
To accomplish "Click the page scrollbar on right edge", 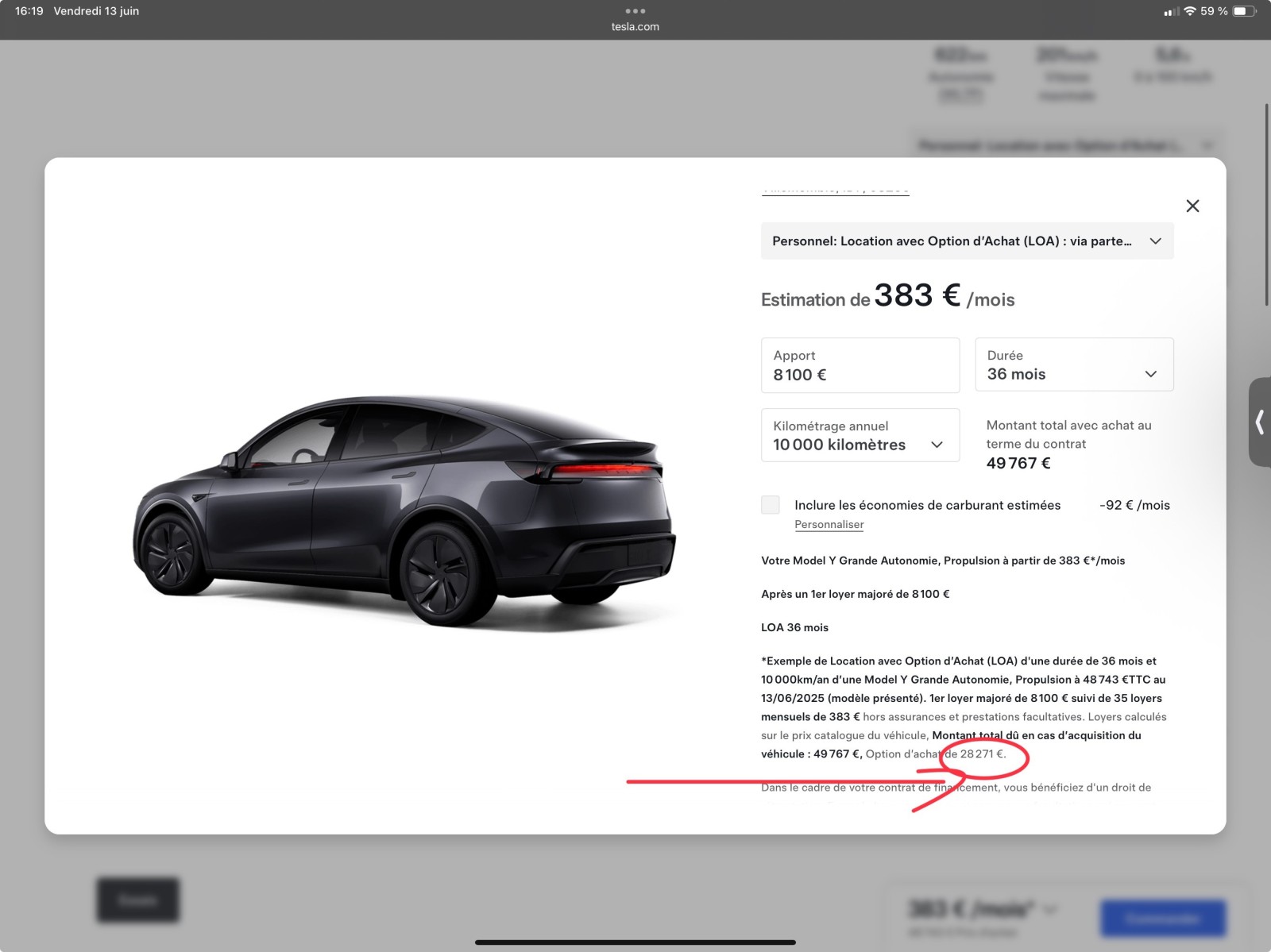I will (1267, 204).
